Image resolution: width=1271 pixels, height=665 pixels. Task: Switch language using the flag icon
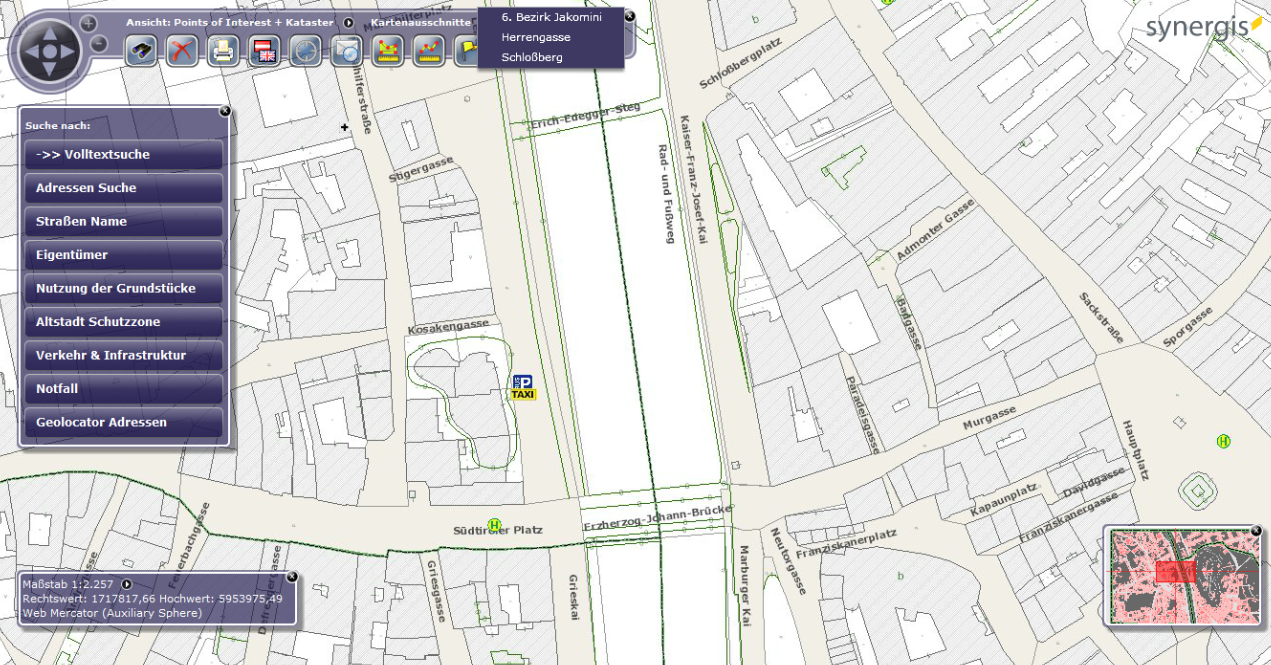(263, 51)
